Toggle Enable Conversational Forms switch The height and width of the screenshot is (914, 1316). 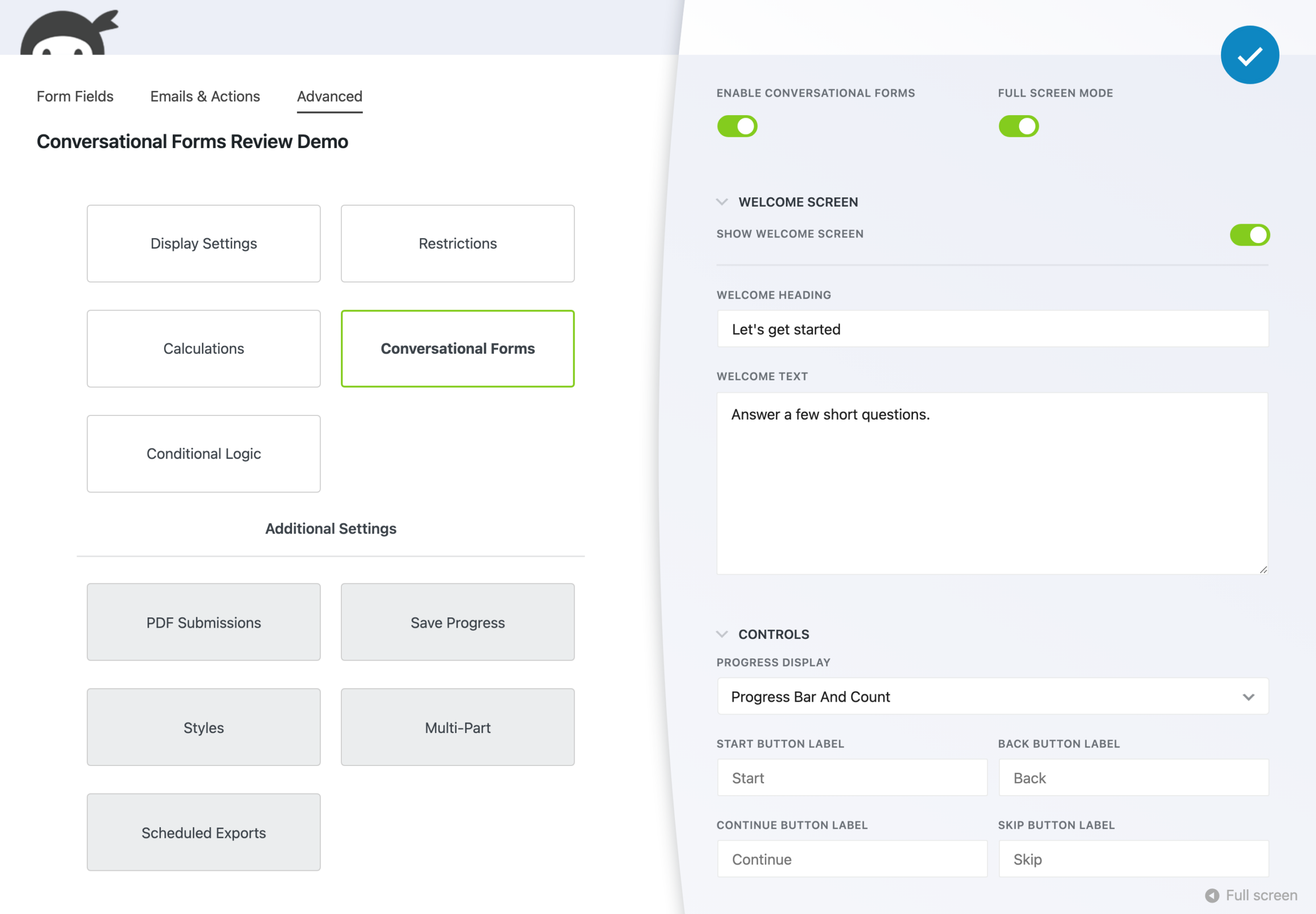737,126
